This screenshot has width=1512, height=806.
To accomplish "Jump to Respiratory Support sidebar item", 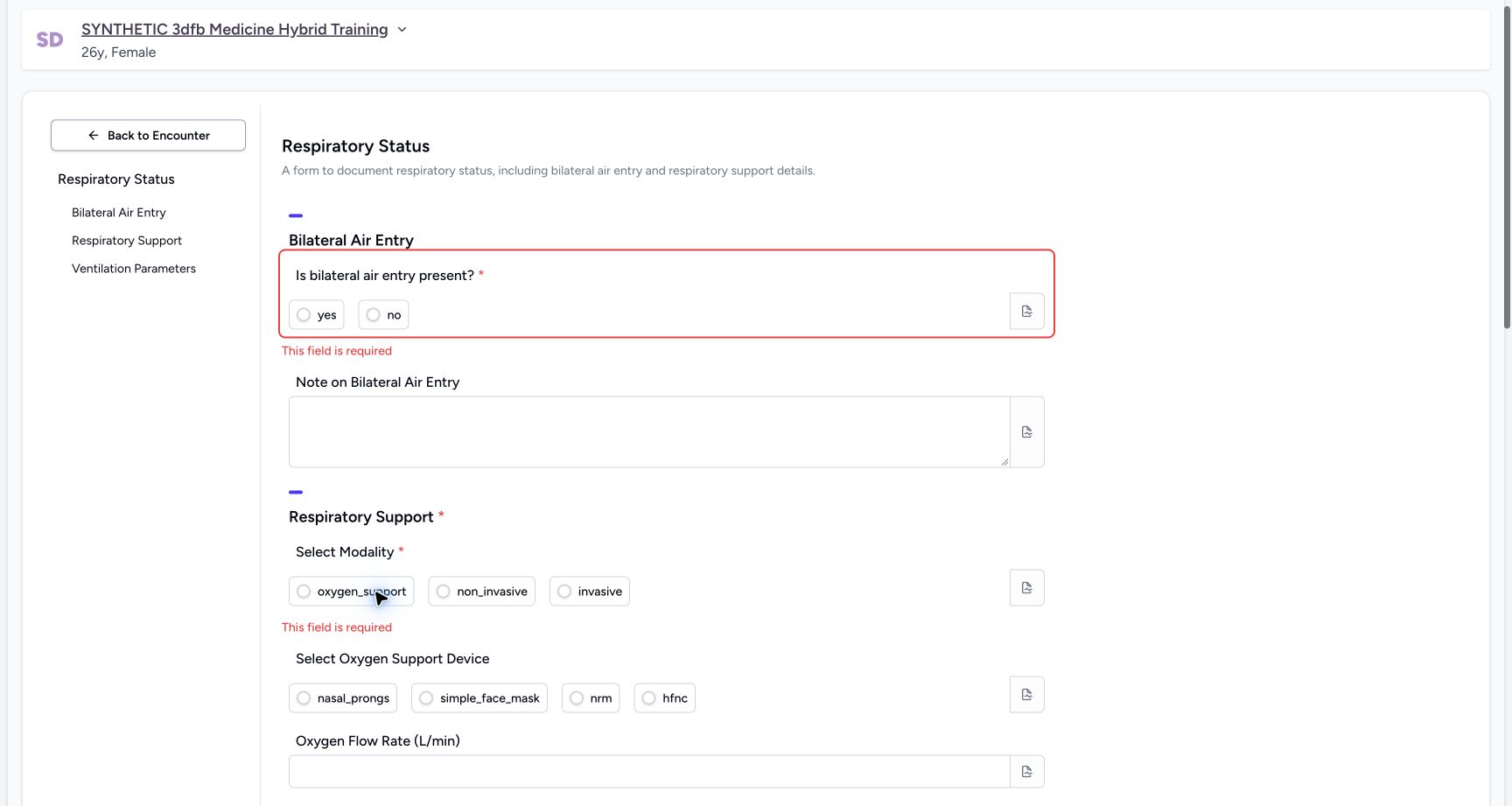I will pos(127,241).
